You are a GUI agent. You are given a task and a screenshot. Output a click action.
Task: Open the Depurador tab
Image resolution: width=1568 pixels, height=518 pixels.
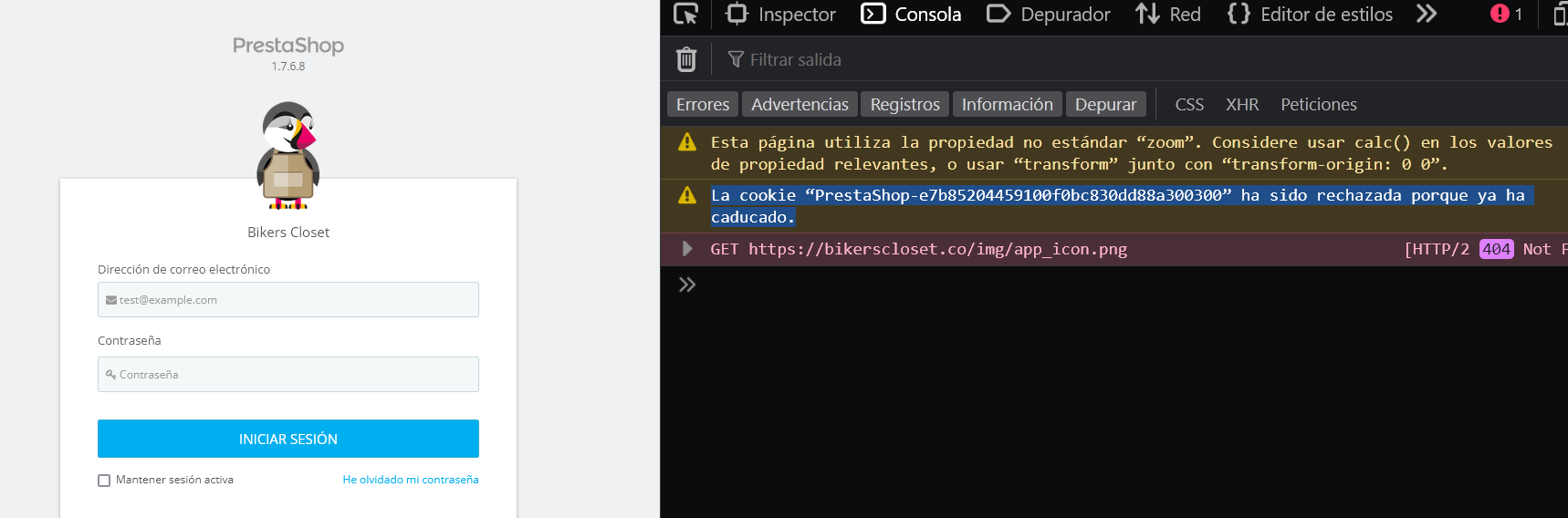point(1049,14)
